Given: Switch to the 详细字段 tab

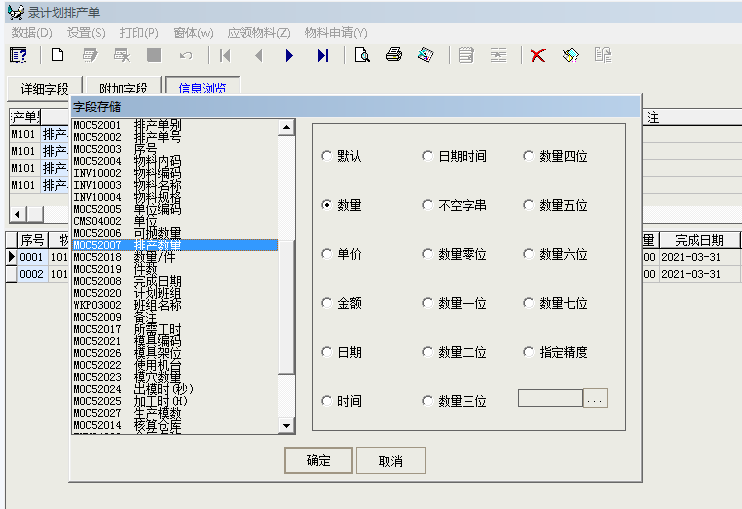Looking at the screenshot, I should tap(38, 88).
